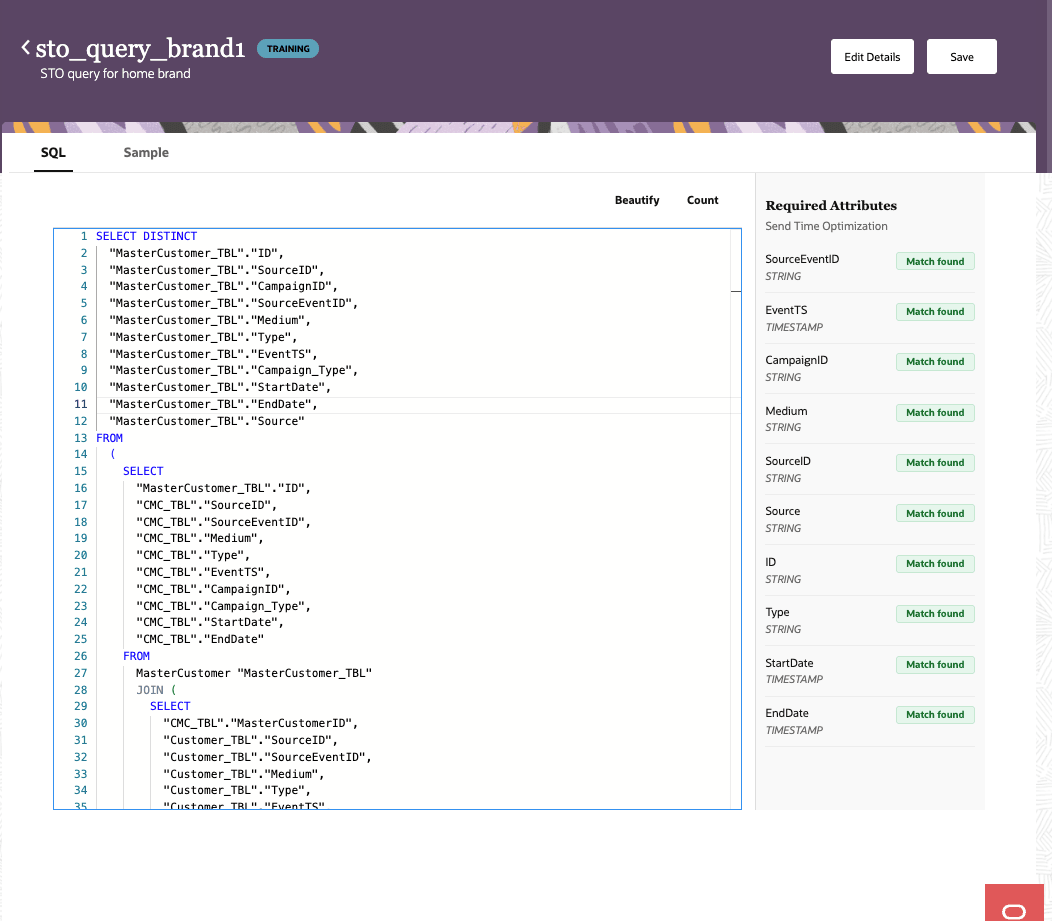
Task: Click the CampaignID attribute name
Action: pos(796,360)
